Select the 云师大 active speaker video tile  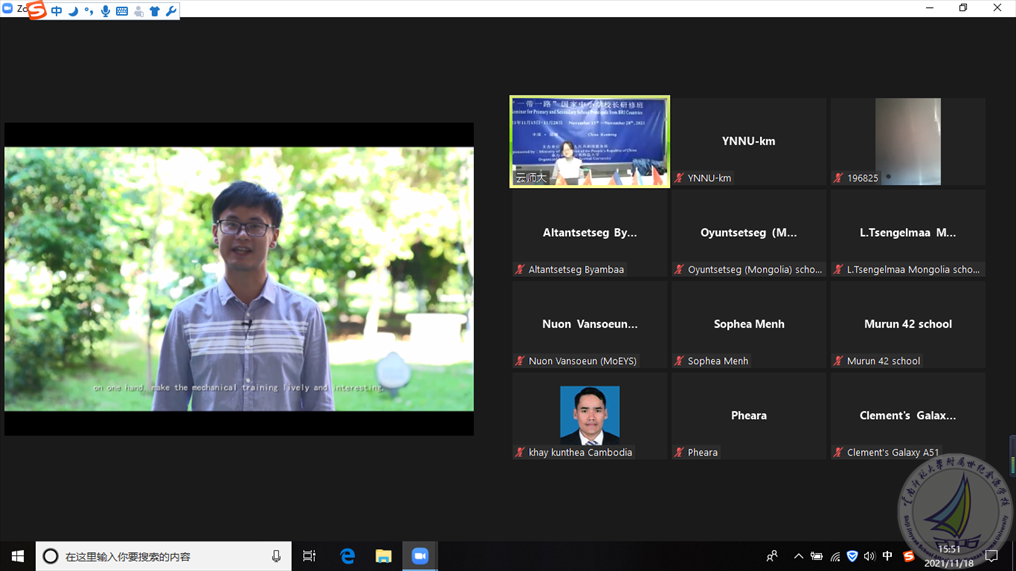pos(589,141)
